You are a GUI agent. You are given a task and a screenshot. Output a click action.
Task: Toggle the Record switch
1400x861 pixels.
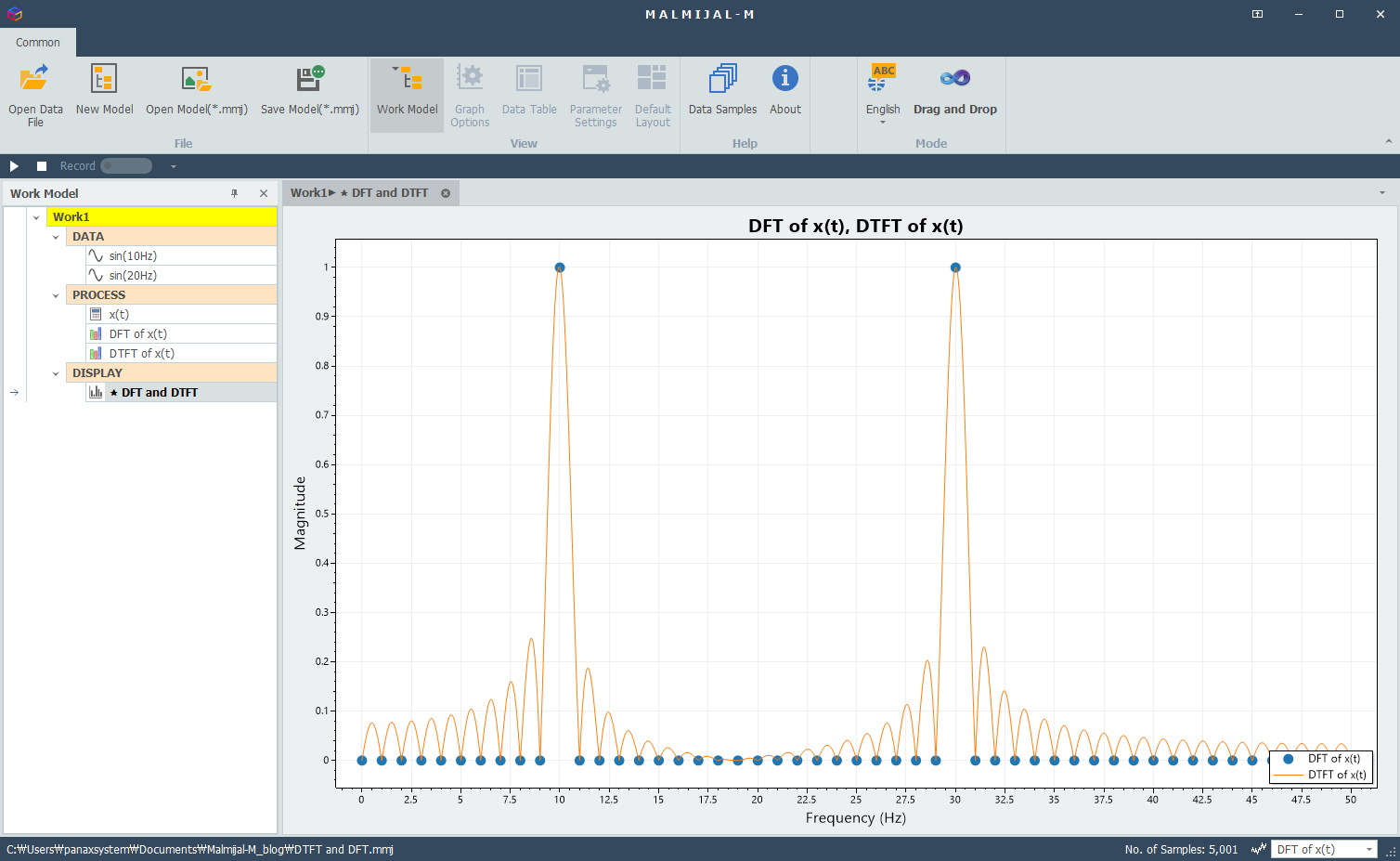(126, 166)
